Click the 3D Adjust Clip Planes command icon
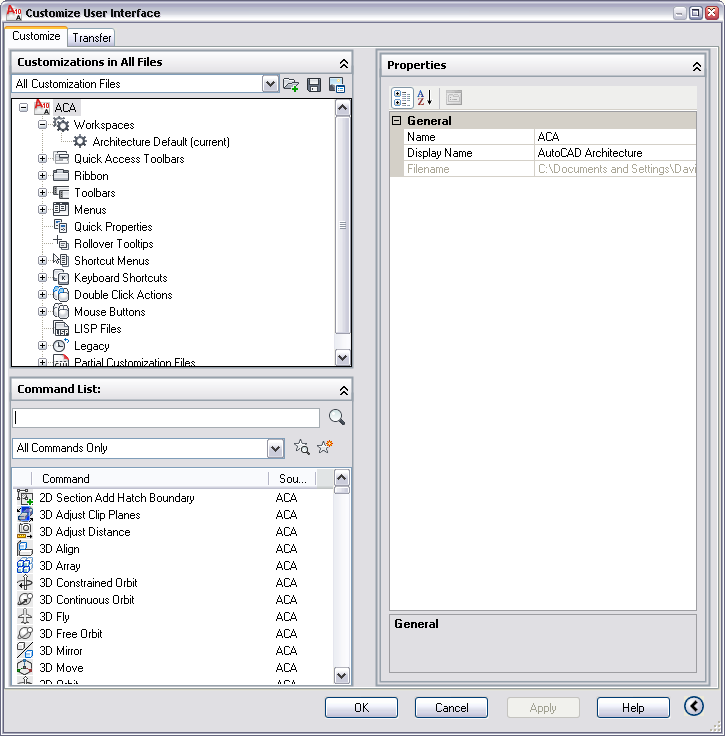 point(25,514)
